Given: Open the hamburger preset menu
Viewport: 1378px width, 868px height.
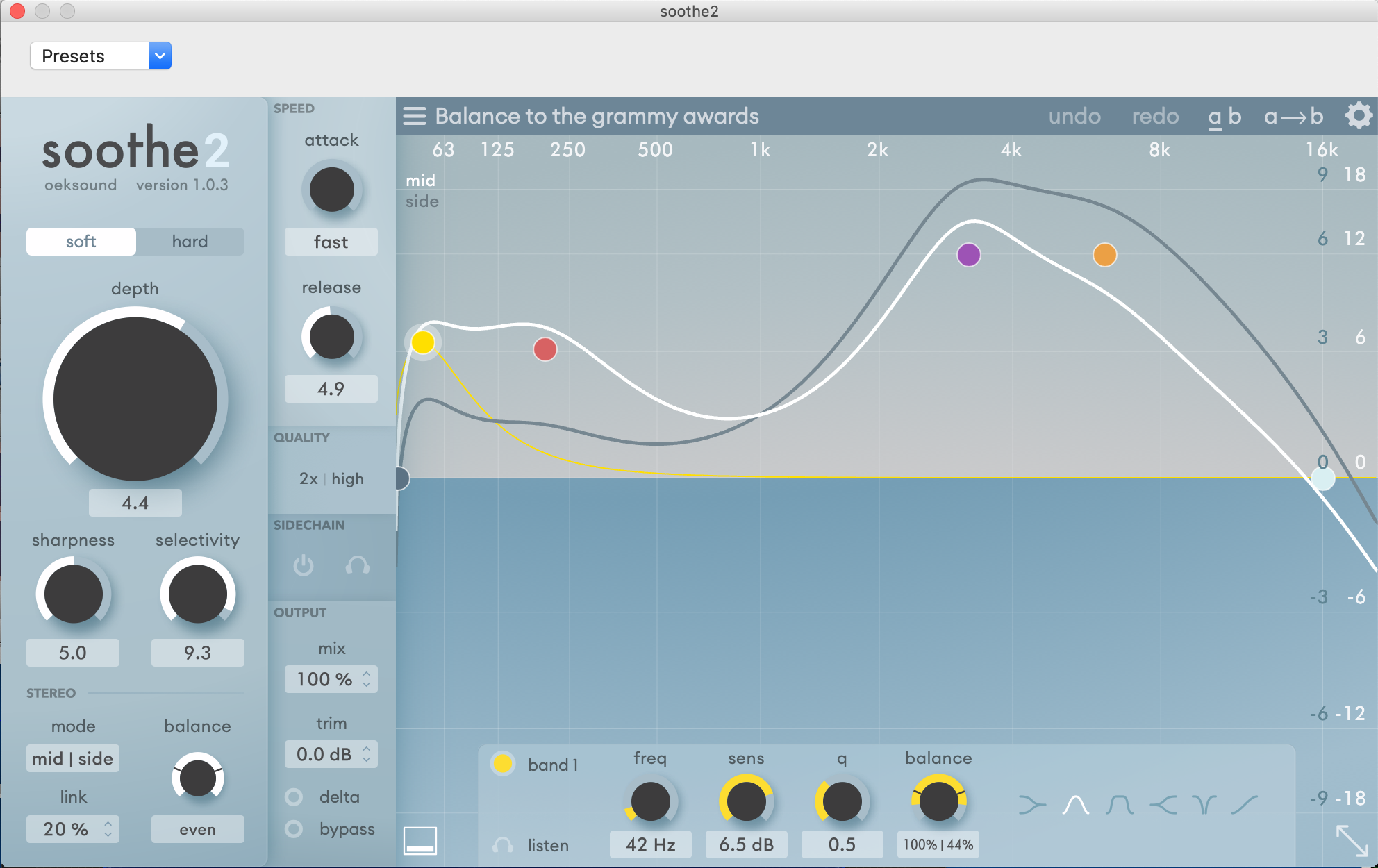Looking at the screenshot, I should tap(415, 116).
